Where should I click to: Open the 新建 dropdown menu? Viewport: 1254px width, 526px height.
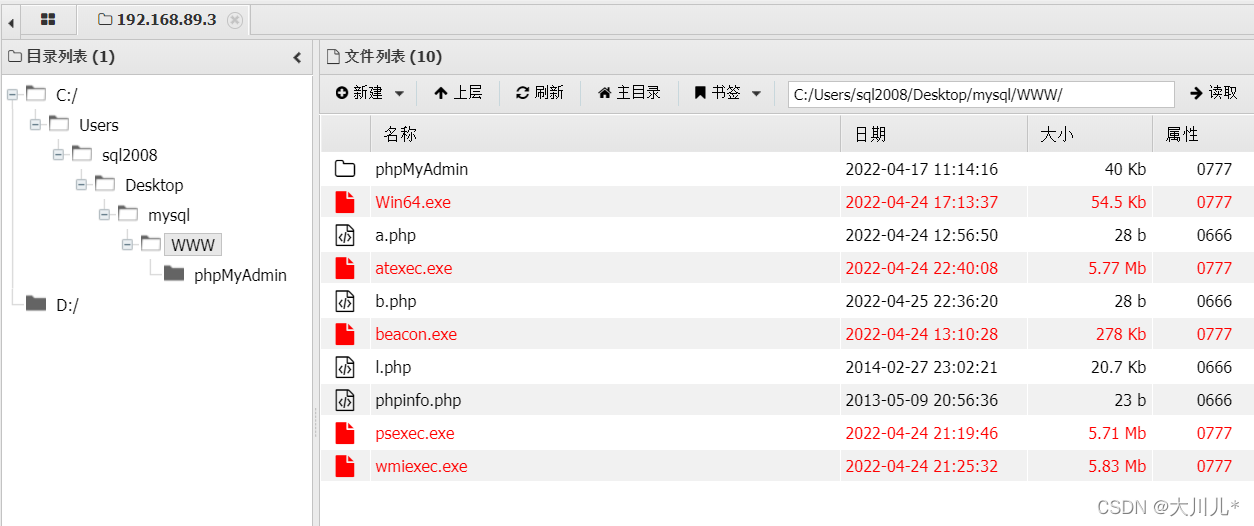(370, 92)
